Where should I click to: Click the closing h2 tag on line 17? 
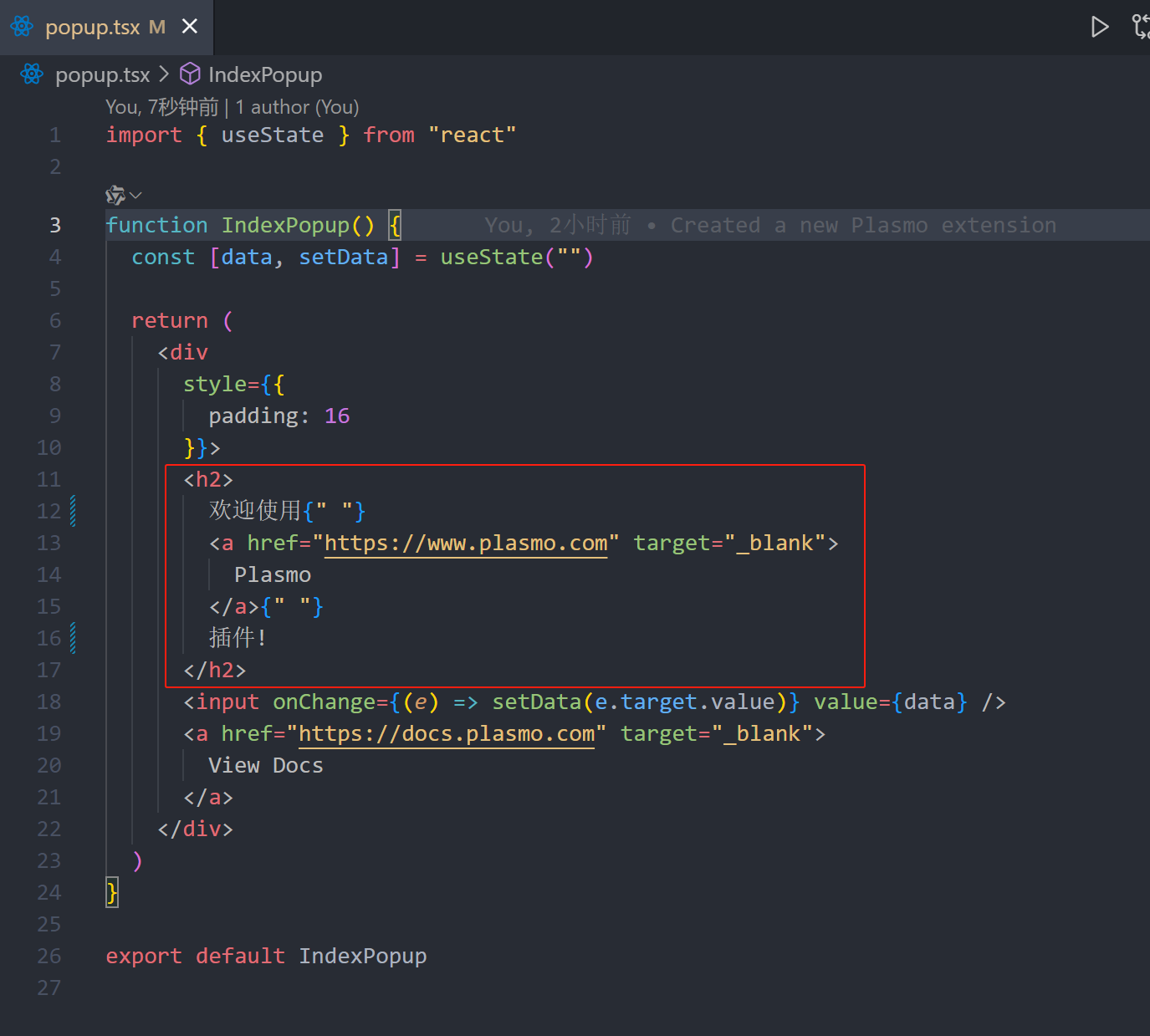[x=214, y=670]
